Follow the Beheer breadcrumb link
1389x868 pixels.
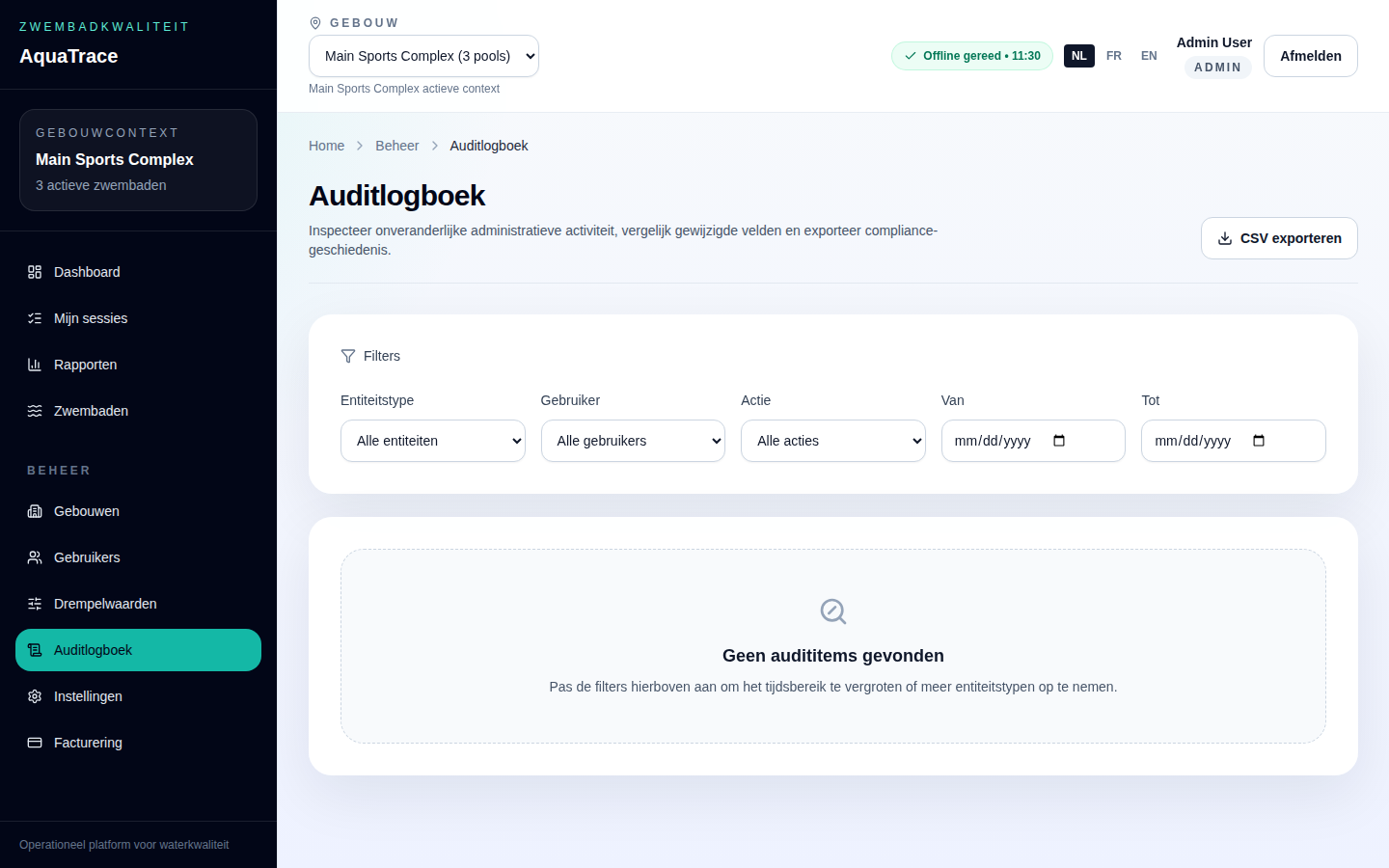coord(397,146)
